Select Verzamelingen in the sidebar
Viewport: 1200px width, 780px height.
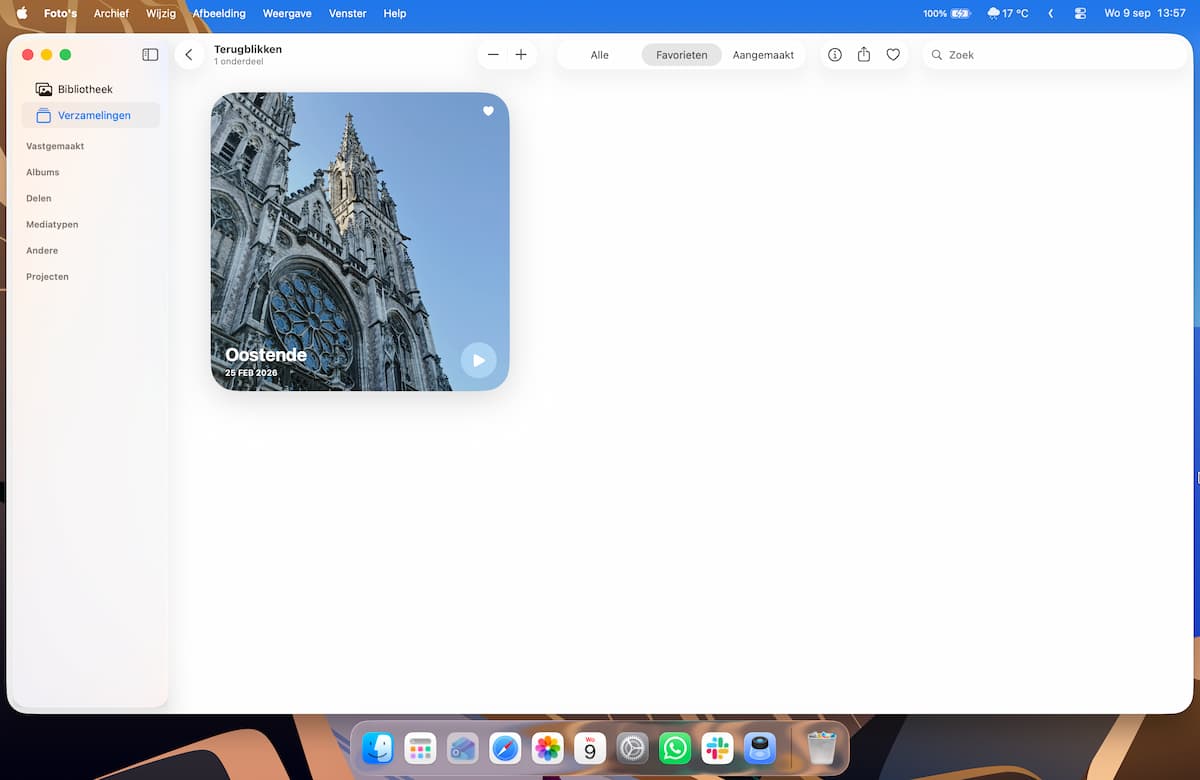pyautogui.click(x=91, y=115)
